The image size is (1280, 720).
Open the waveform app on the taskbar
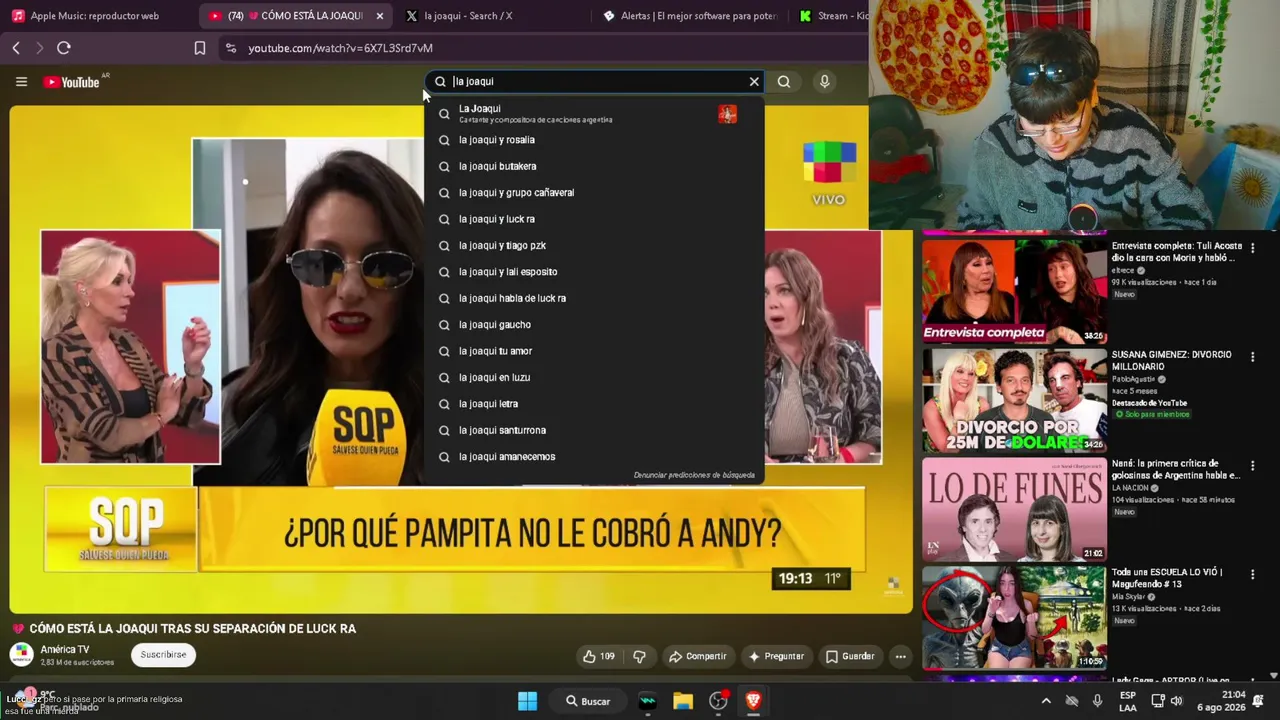647,701
